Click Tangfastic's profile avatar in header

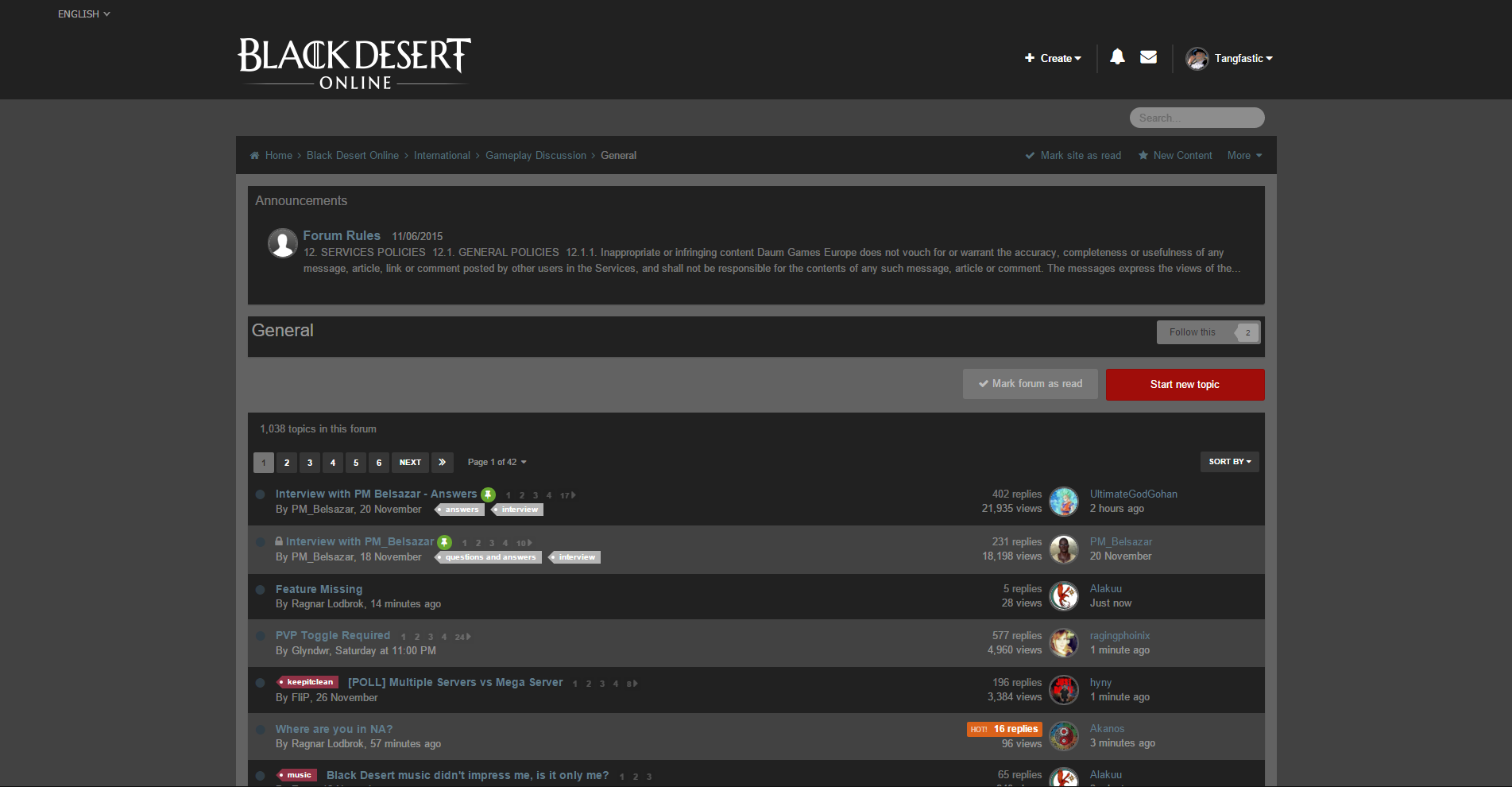[x=1197, y=58]
